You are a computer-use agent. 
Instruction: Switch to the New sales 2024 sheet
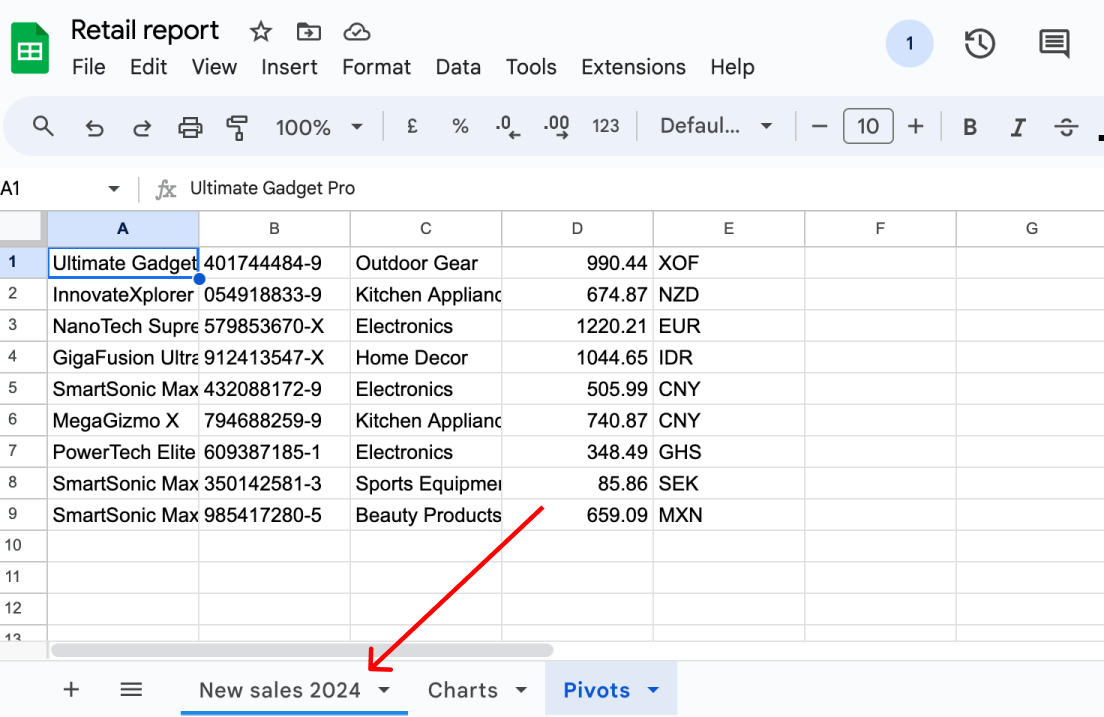(x=280, y=690)
